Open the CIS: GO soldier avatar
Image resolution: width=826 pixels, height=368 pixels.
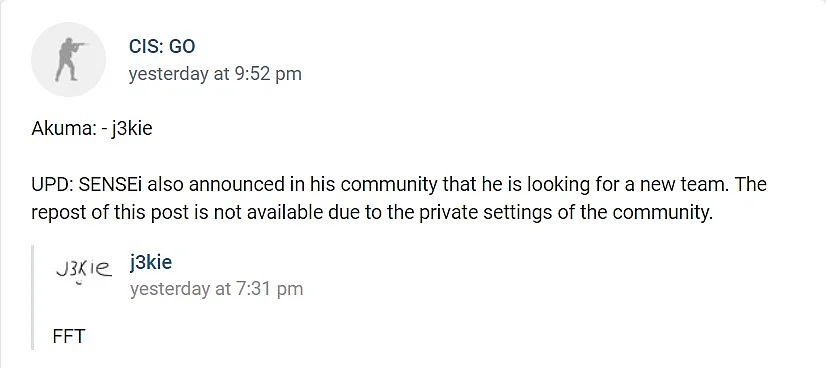68,59
